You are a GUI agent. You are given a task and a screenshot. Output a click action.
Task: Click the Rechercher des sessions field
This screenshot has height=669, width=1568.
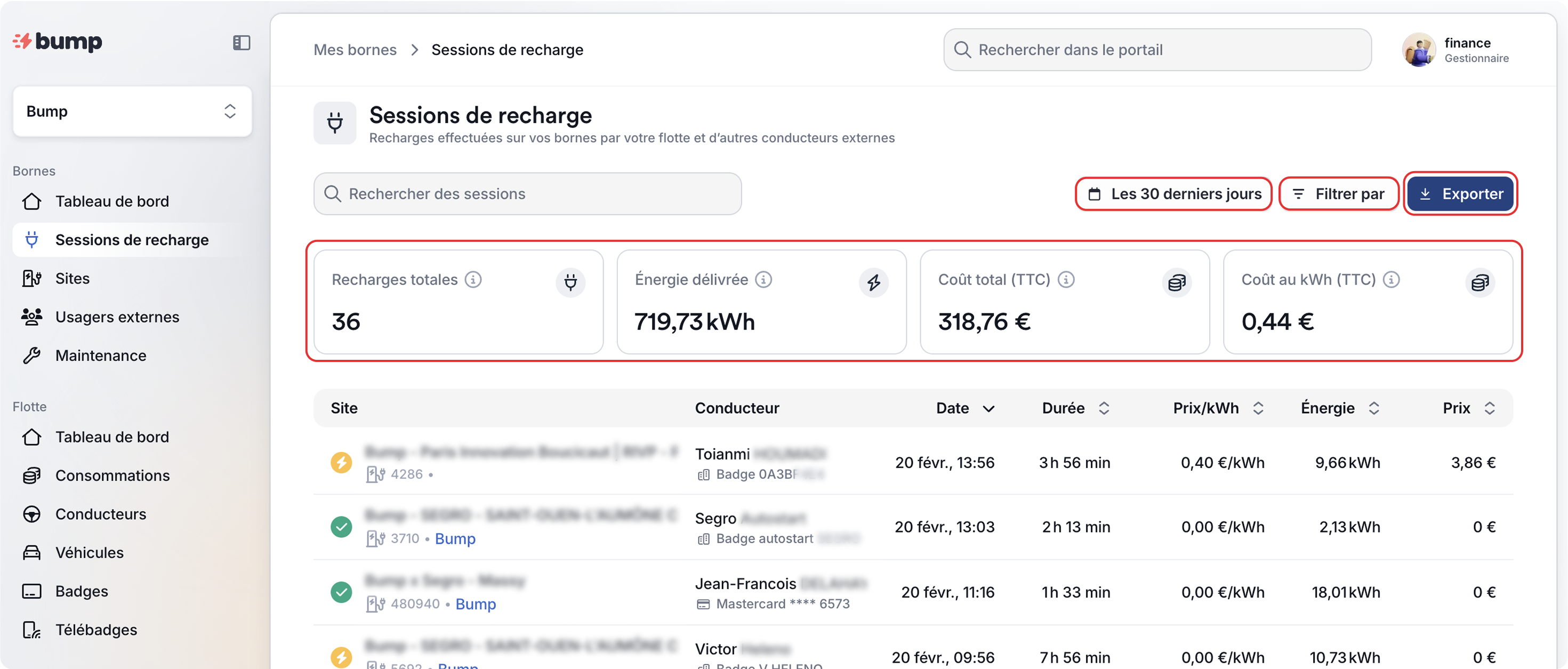pos(527,194)
